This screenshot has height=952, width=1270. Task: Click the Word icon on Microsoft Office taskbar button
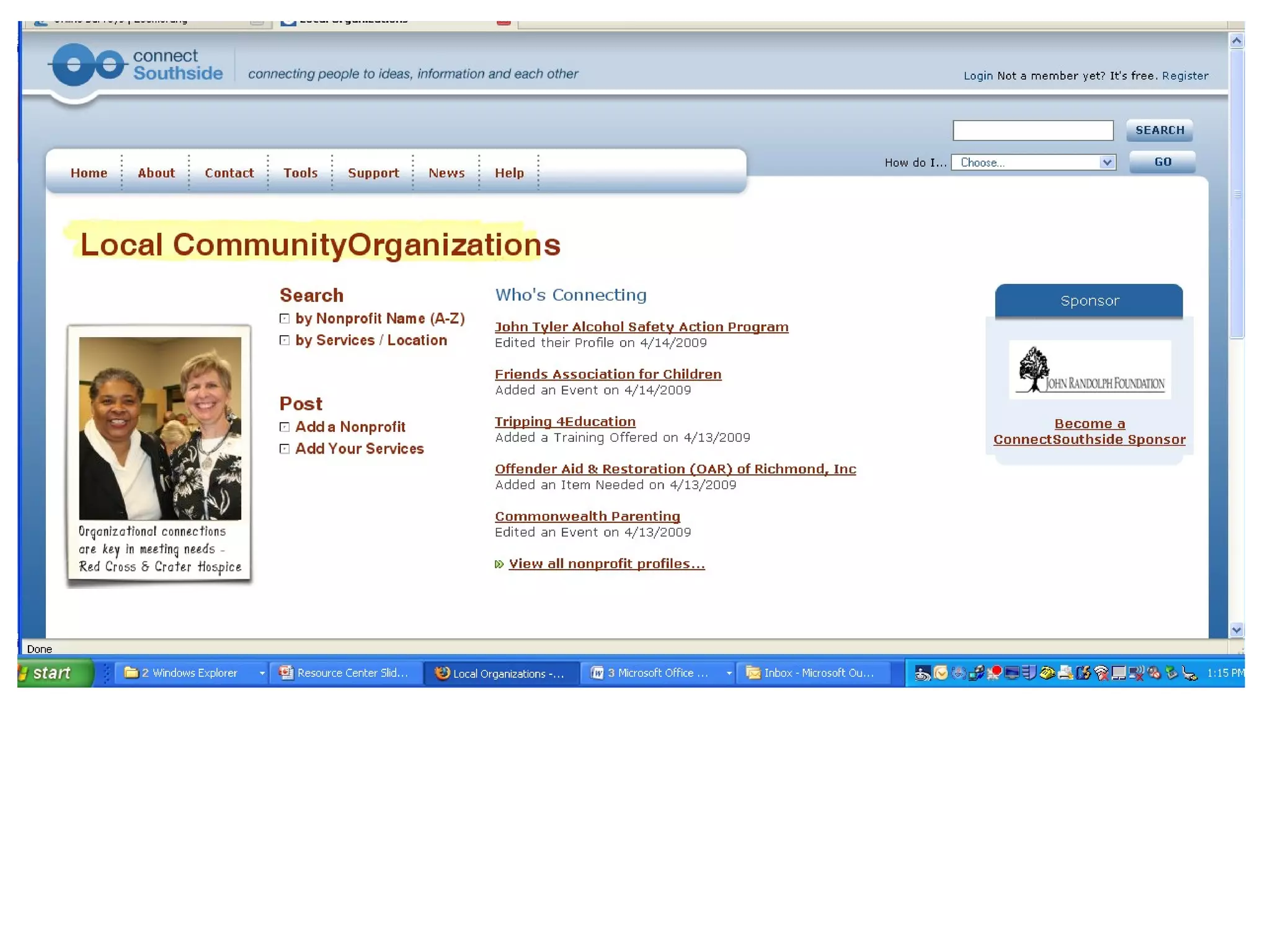(x=597, y=673)
